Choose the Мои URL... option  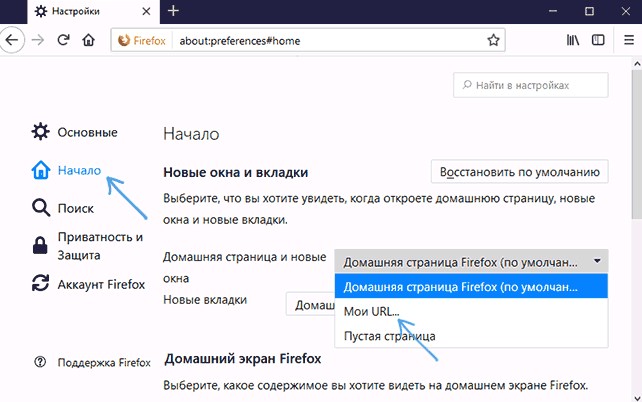coord(471,312)
